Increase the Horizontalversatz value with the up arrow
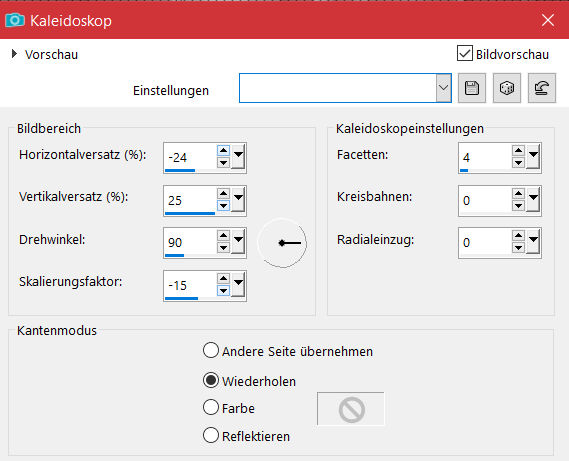The height and width of the screenshot is (461, 569). pyautogui.click(x=224, y=151)
